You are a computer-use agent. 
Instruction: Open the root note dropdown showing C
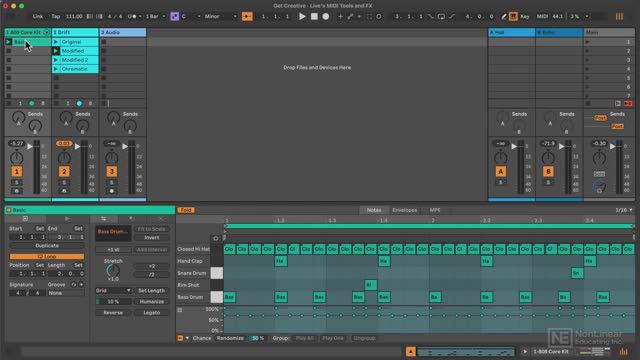191,16
